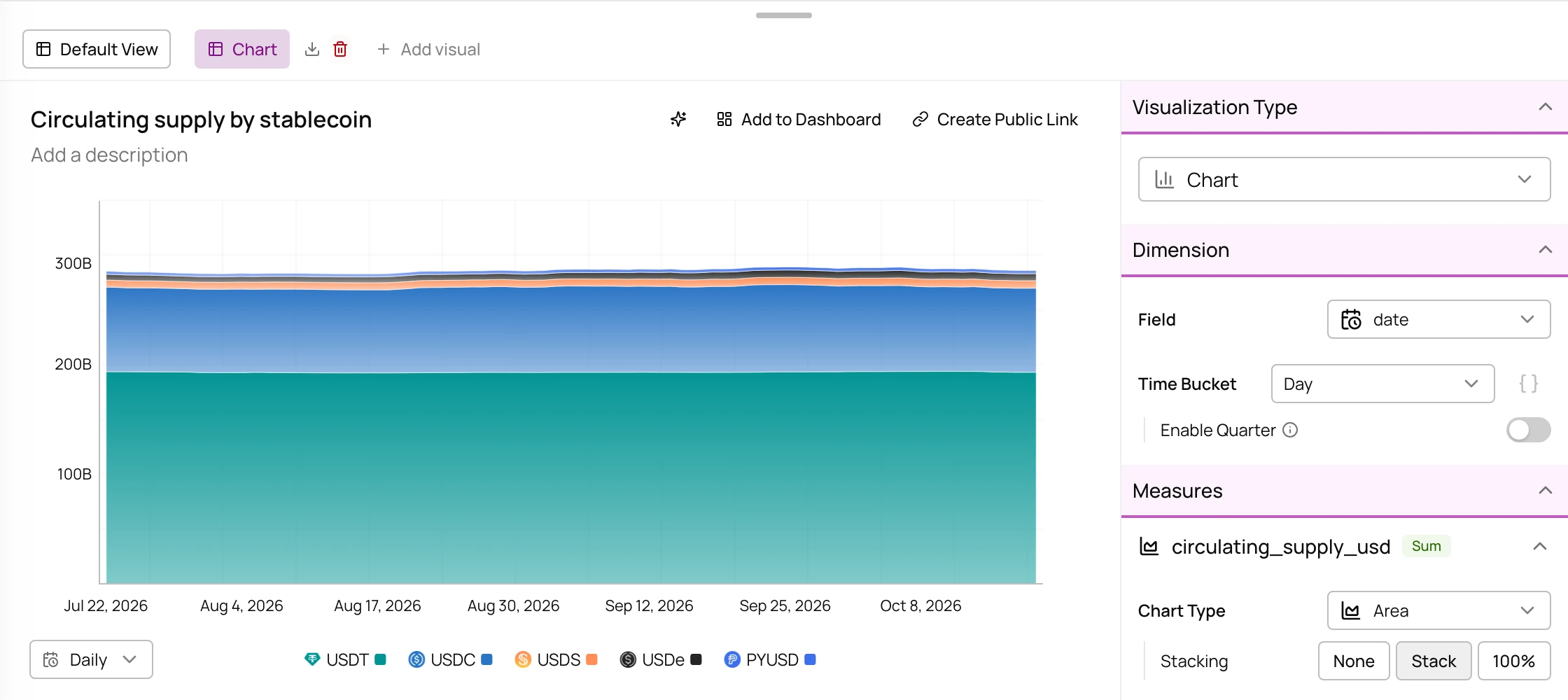This screenshot has width=1568, height=700.
Task: Click Add visual
Action: [x=428, y=49]
